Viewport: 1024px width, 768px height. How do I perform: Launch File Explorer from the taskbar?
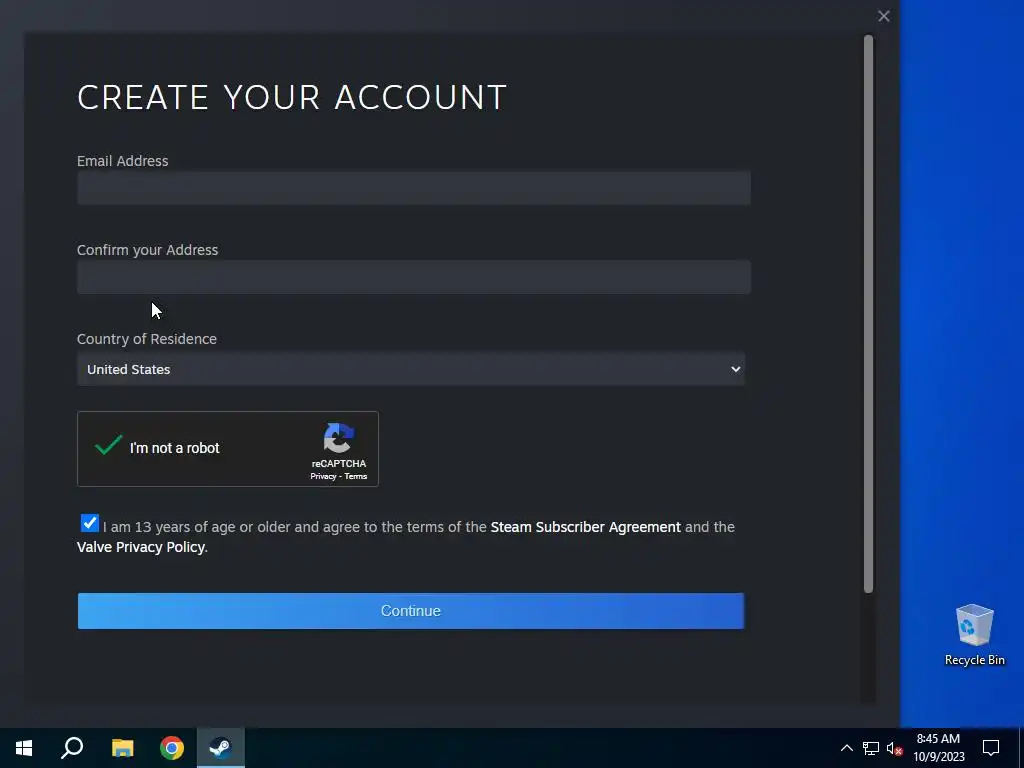click(122, 748)
